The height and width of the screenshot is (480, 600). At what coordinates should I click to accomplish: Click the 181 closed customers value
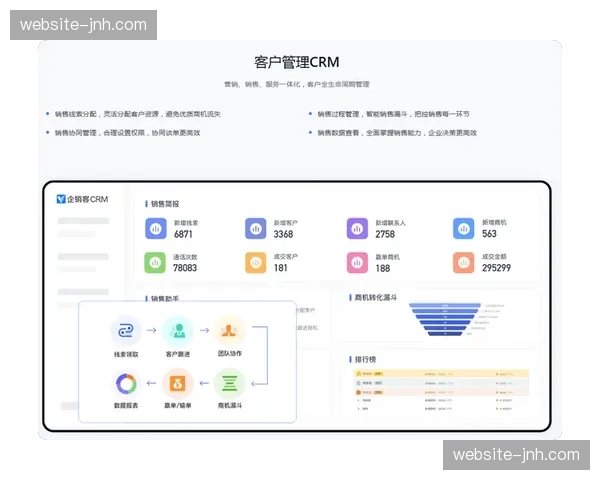(280, 268)
